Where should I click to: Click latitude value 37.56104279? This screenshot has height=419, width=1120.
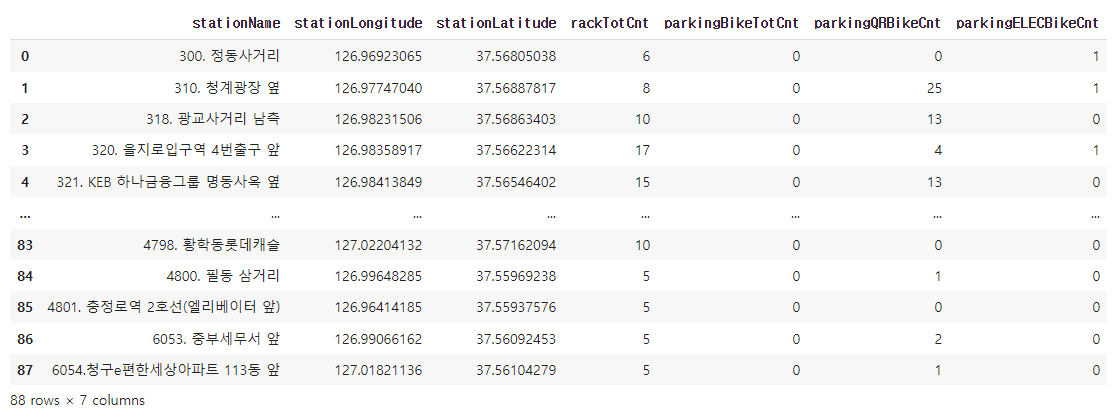516,370
